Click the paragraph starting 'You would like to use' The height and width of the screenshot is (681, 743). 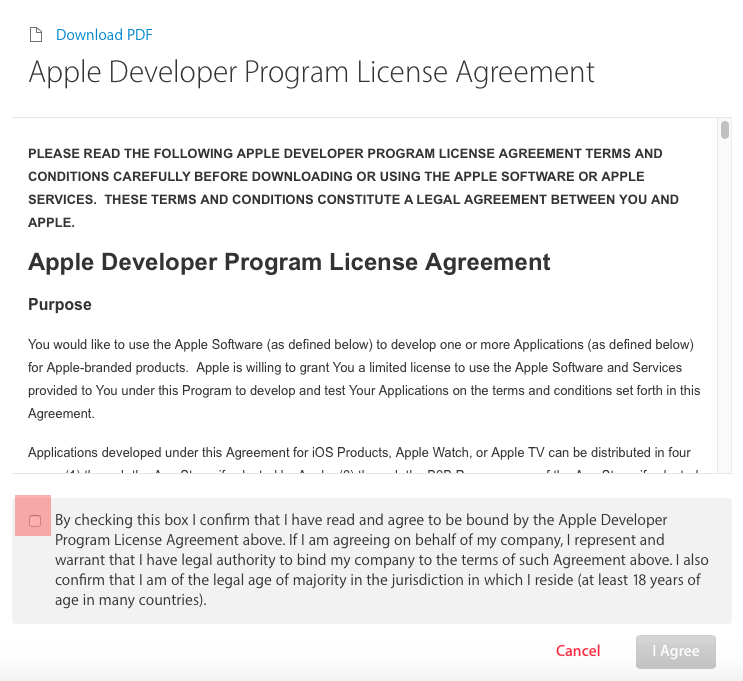(364, 379)
